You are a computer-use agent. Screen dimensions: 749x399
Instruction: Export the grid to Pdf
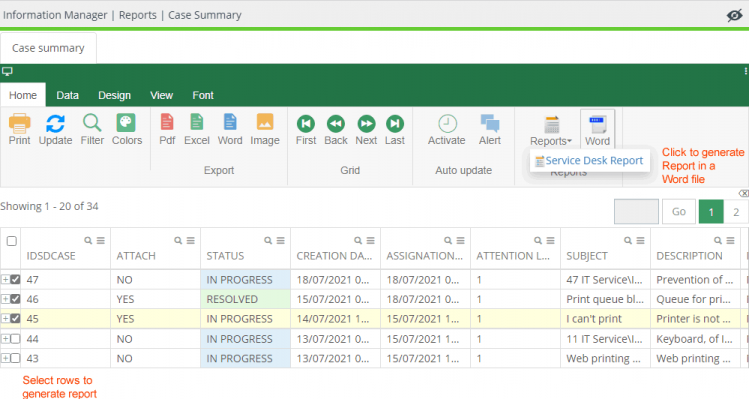[x=167, y=122]
